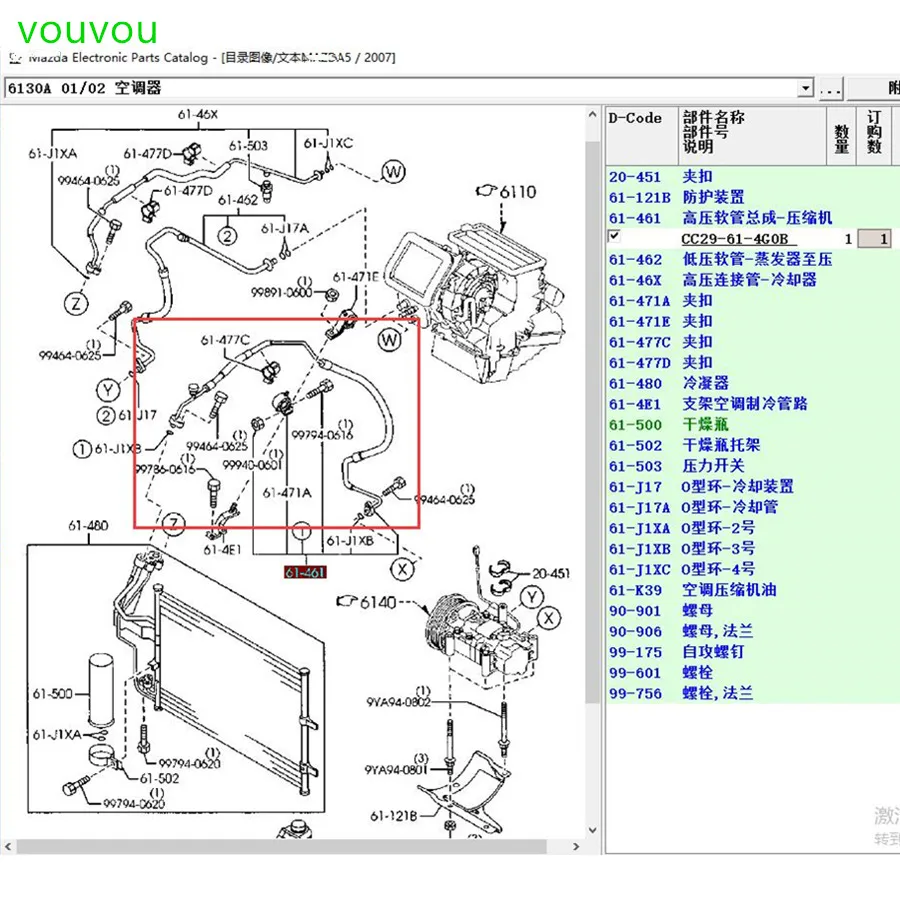The height and width of the screenshot is (900, 900).
Task: Click the 99940-0601 nut label
Action: tap(253, 464)
